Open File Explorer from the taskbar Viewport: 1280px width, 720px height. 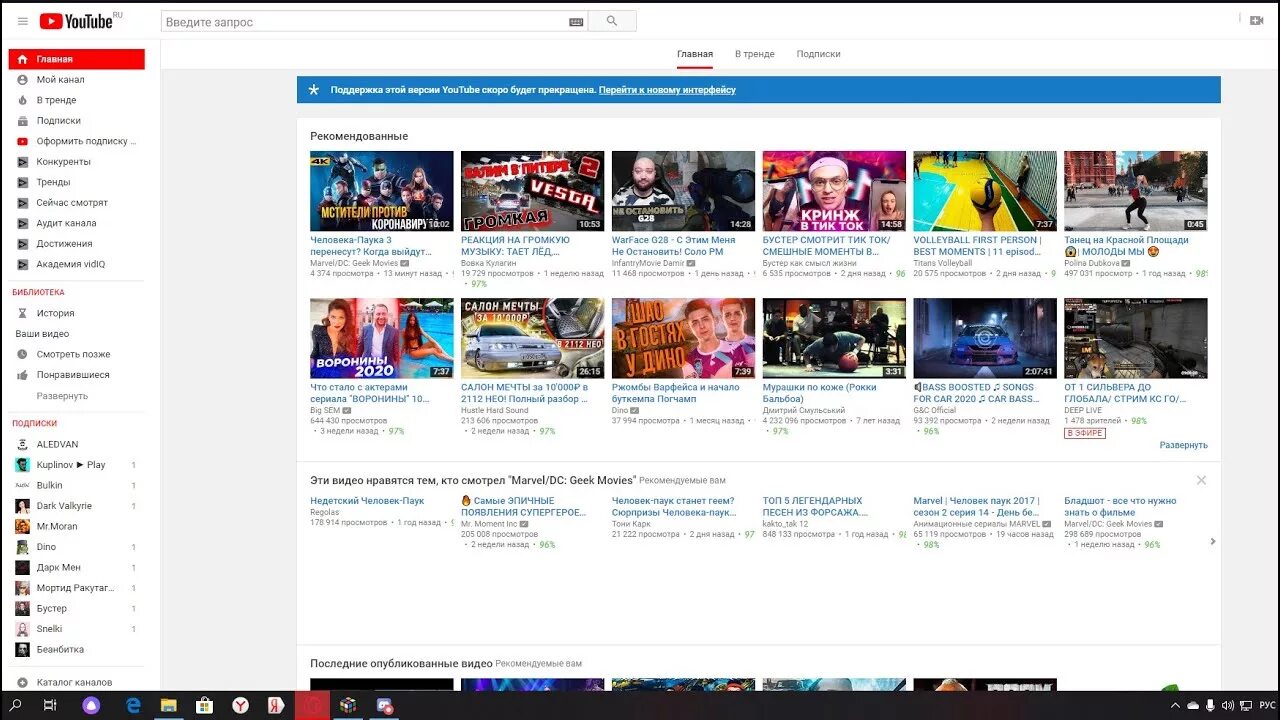[x=168, y=705]
